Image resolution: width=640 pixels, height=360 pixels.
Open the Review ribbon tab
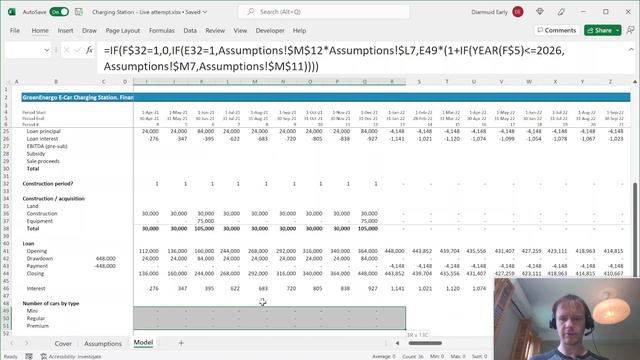215,31
